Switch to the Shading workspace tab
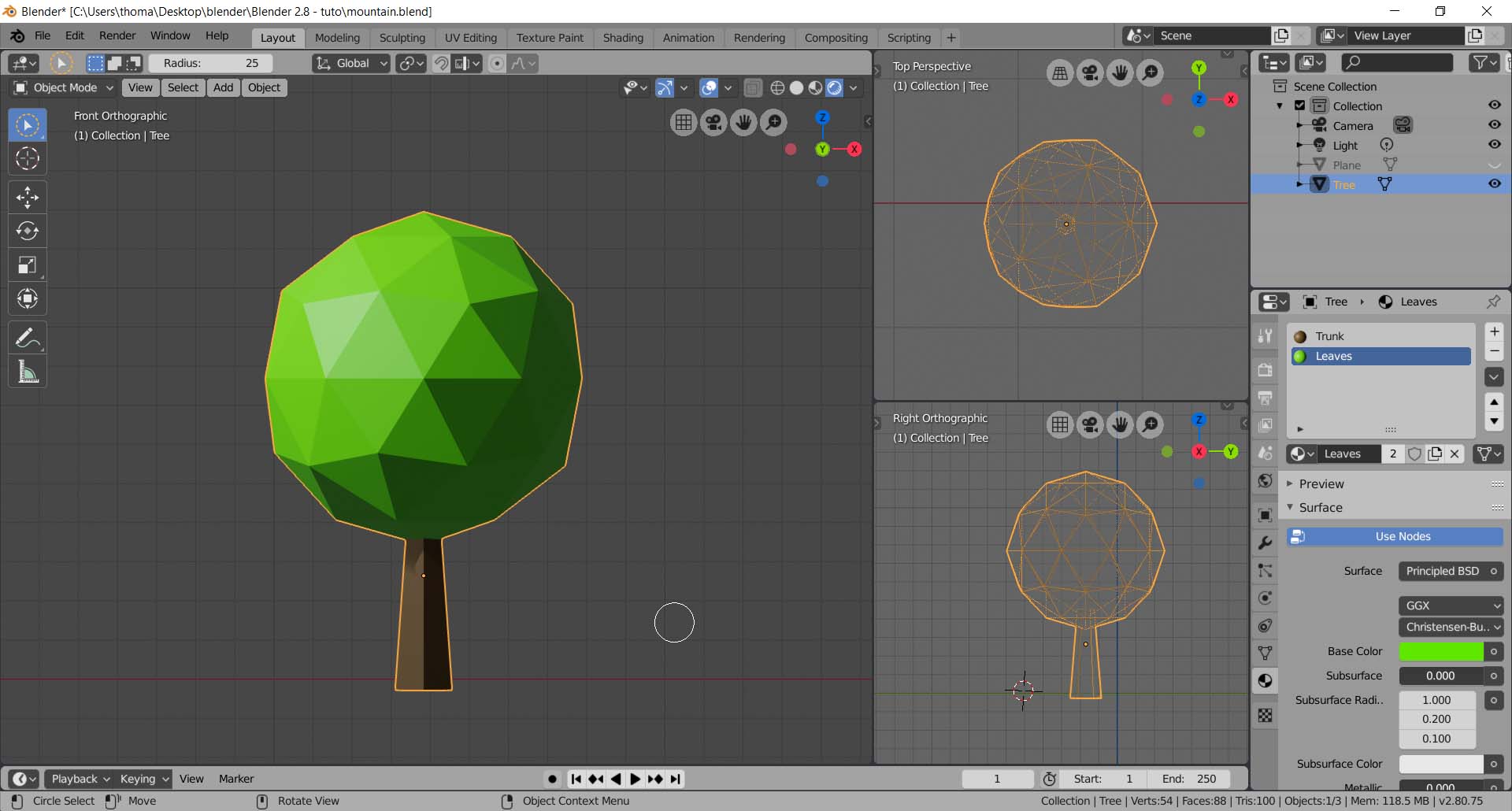The image size is (1512, 811). coord(622,38)
